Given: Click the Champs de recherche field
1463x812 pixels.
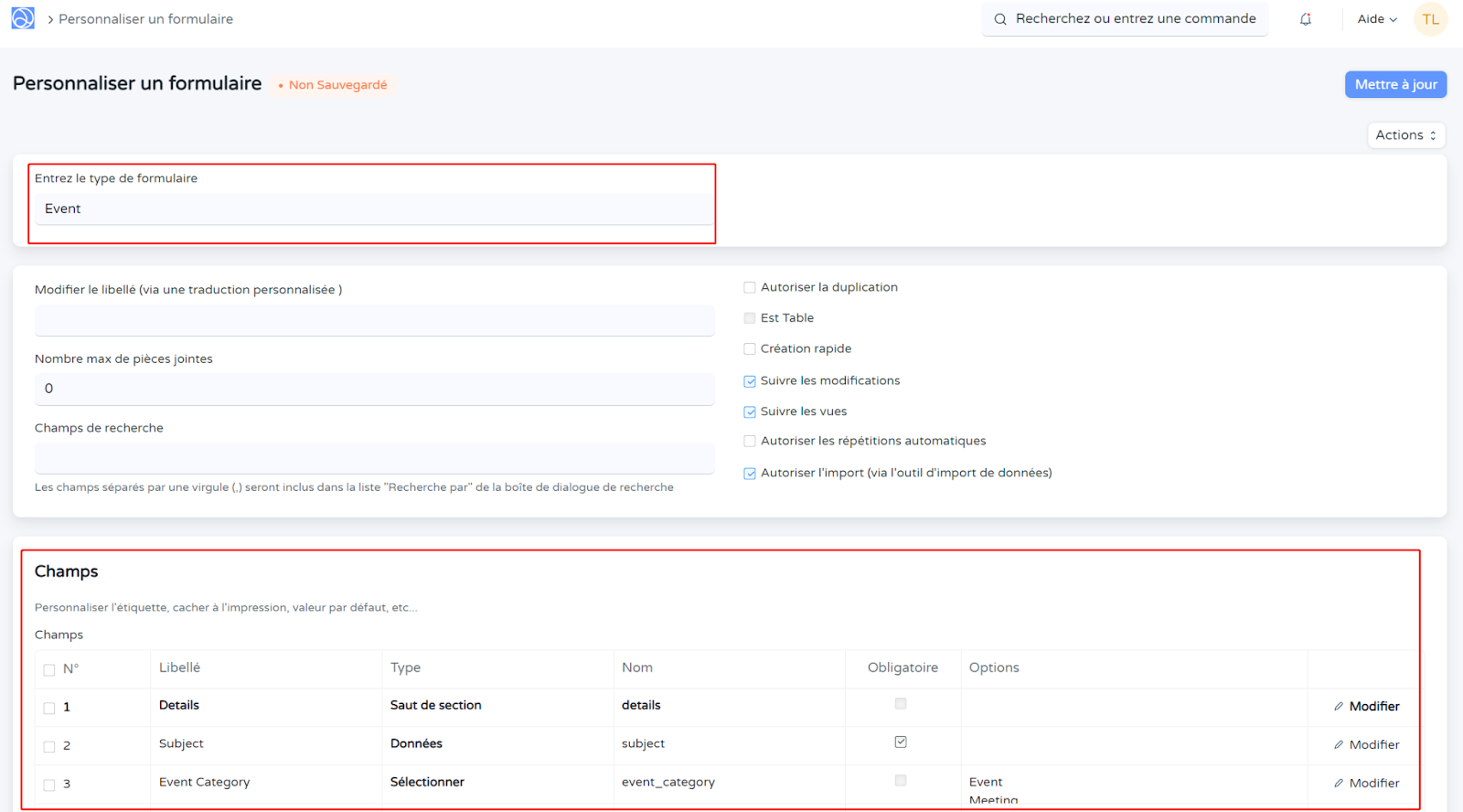Looking at the screenshot, I should (x=373, y=458).
